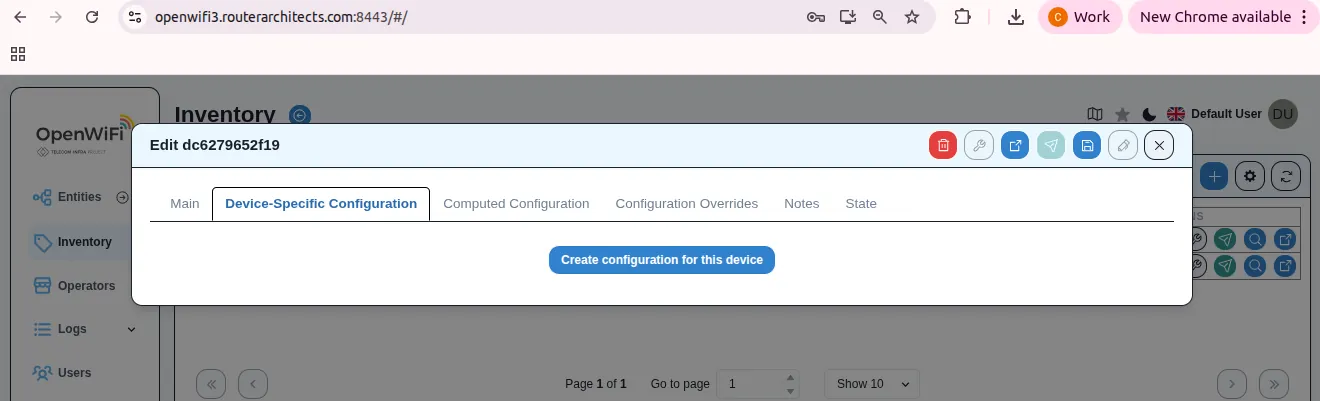This screenshot has height=401, width=1320.
Task: Open the DU user avatar menu
Action: coord(1282,114)
